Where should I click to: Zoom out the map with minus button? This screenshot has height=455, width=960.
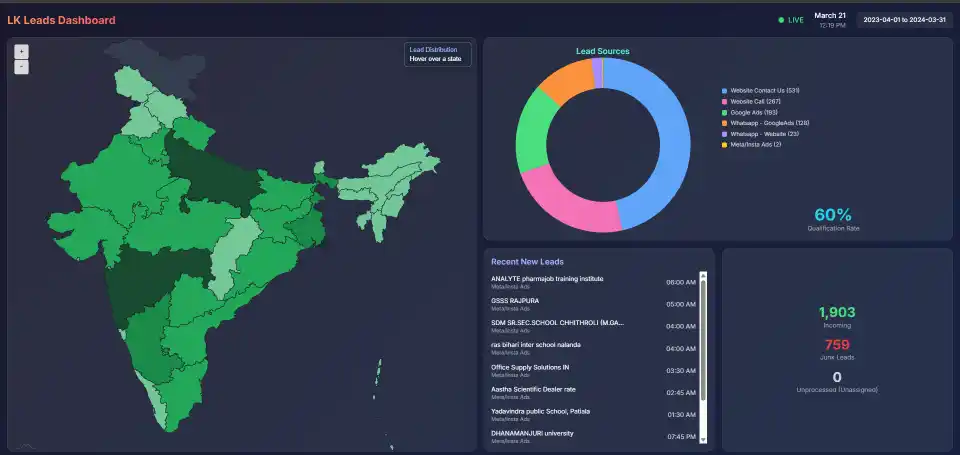coord(21,67)
